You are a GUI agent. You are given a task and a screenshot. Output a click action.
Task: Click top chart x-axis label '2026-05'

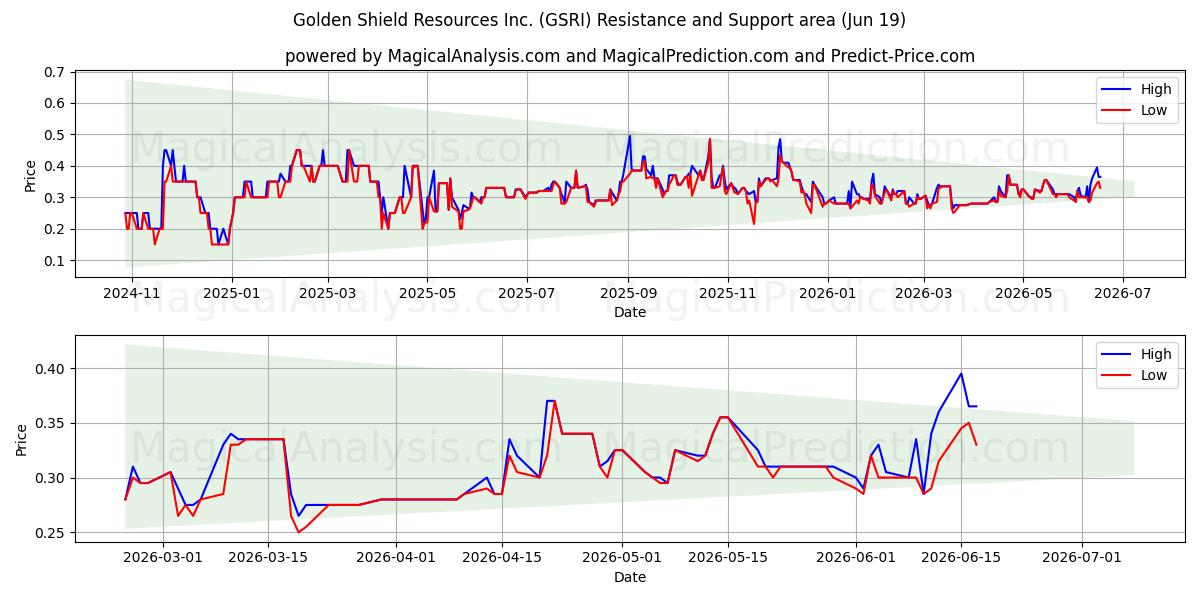click(1023, 293)
